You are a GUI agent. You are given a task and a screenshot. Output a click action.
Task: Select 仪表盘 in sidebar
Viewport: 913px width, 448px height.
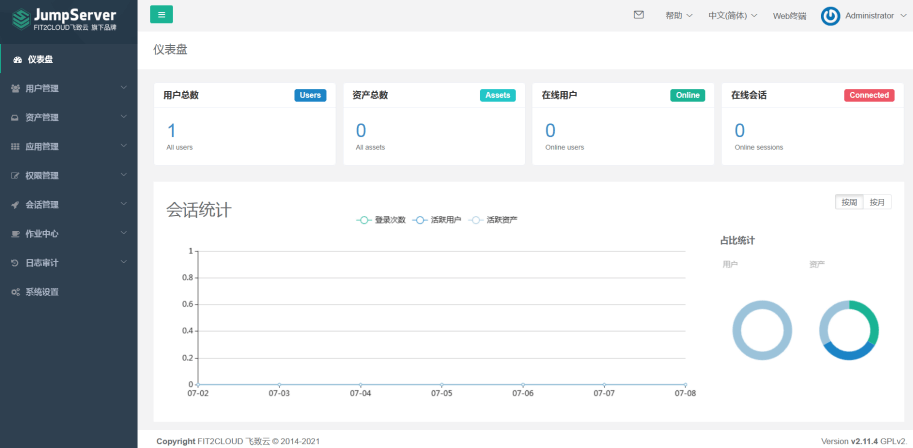(69, 59)
